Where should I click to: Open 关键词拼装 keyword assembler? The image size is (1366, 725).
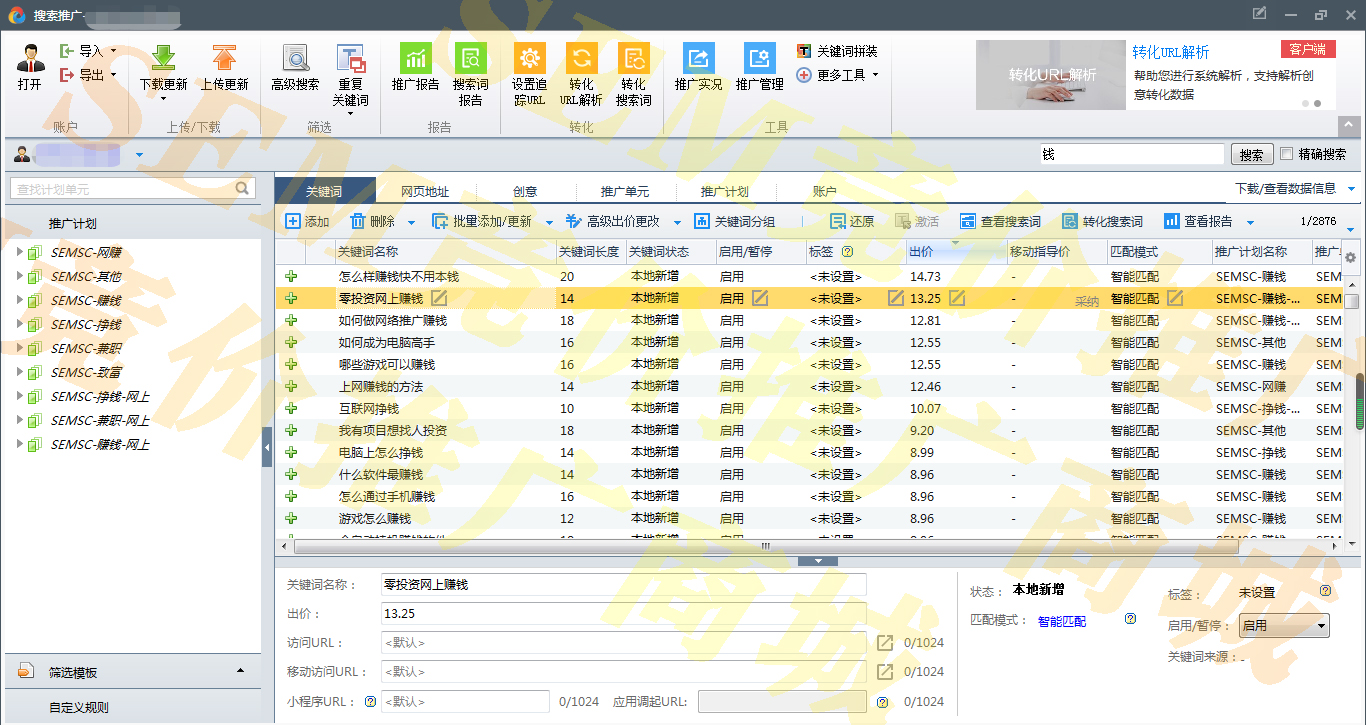[838, 51]
